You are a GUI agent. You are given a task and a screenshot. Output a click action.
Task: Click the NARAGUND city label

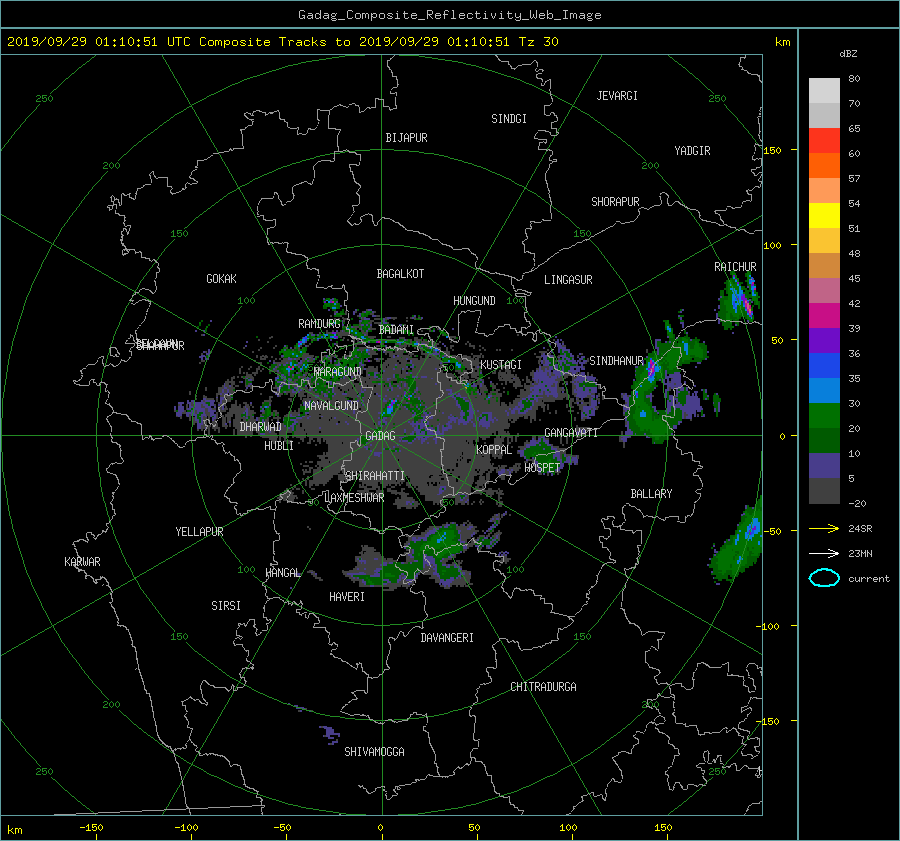click(x=338, y=372)
